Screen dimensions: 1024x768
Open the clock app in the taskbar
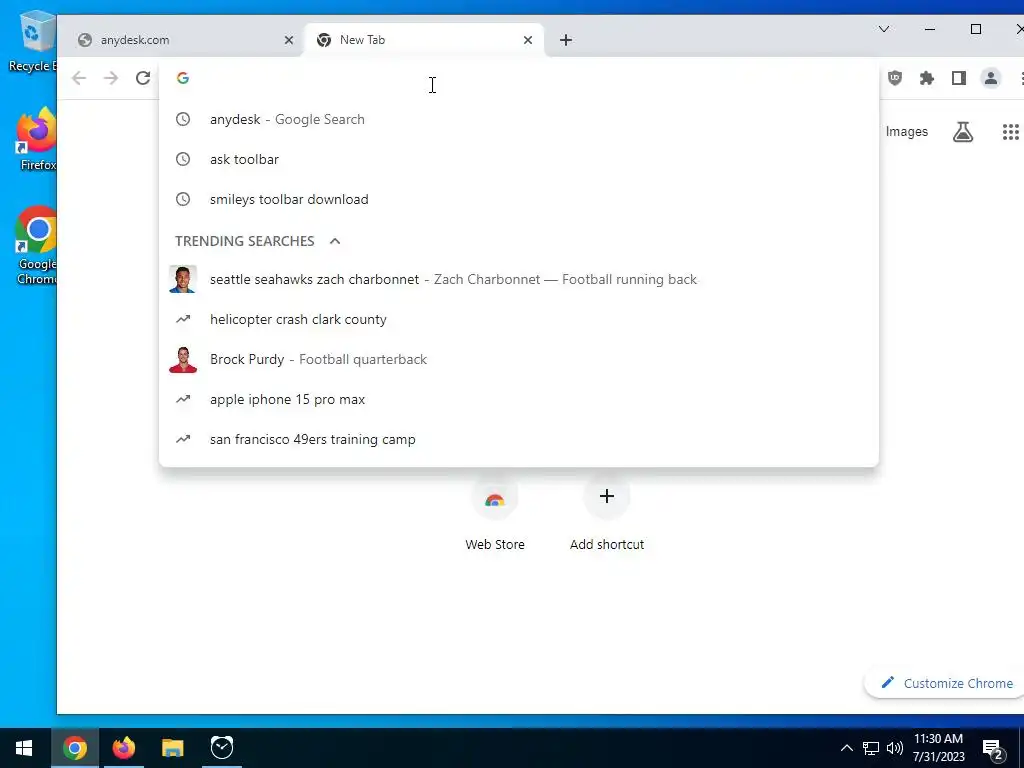click(x=222, y=748)
